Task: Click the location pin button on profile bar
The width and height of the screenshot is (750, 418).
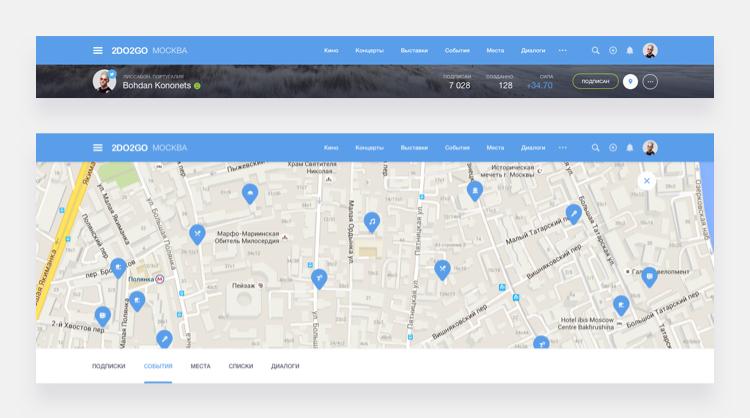Action: coord(630,82)
